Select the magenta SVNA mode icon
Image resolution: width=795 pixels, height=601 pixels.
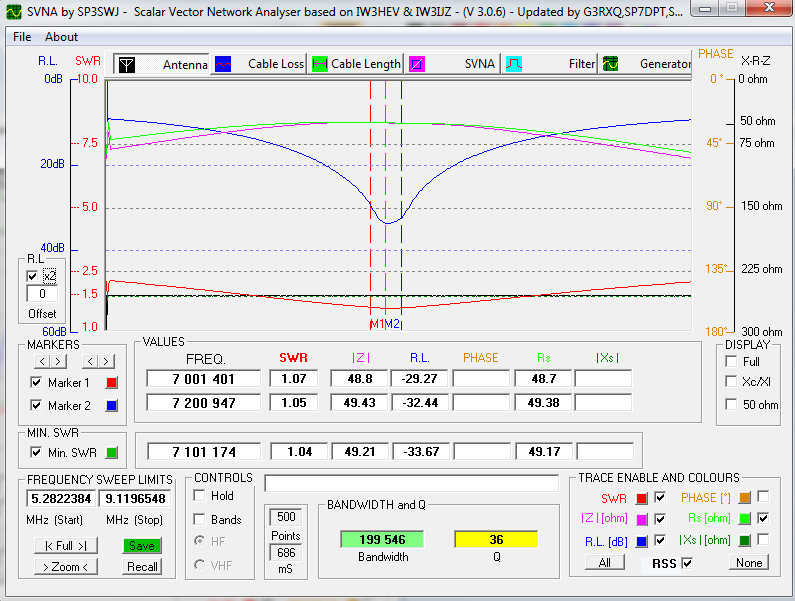417,64
